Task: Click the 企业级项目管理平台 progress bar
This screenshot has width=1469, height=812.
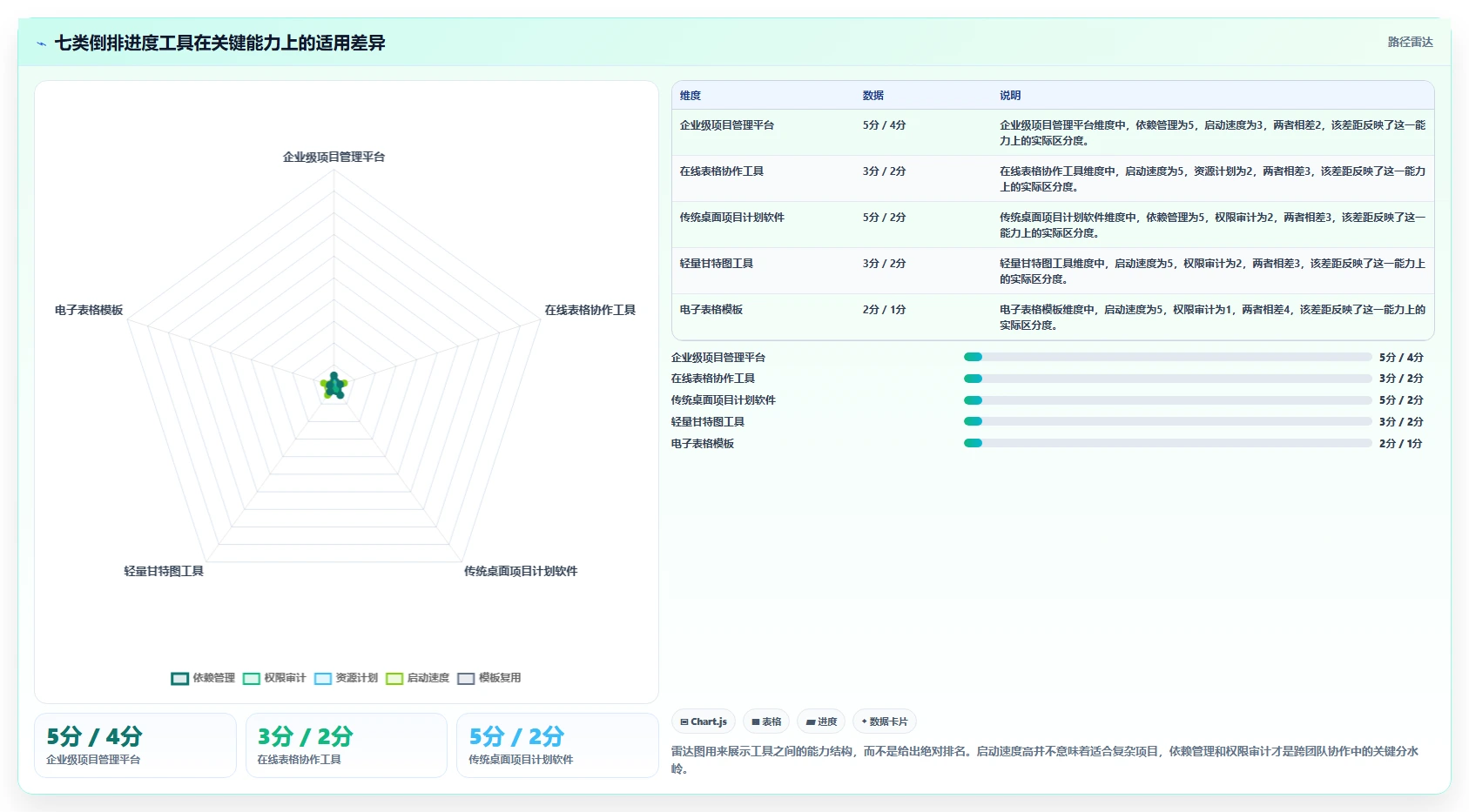Action: (x=1168, y=357)
